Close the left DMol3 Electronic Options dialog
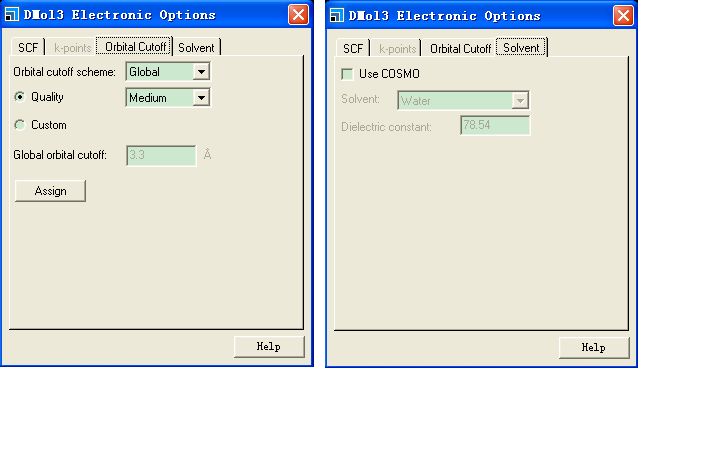This screenshot has width=720, height=450. click(x=298, y=15)
